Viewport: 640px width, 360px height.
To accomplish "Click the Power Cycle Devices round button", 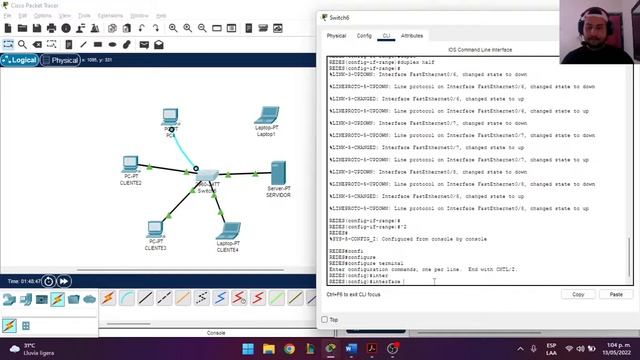I will [49, 281].
